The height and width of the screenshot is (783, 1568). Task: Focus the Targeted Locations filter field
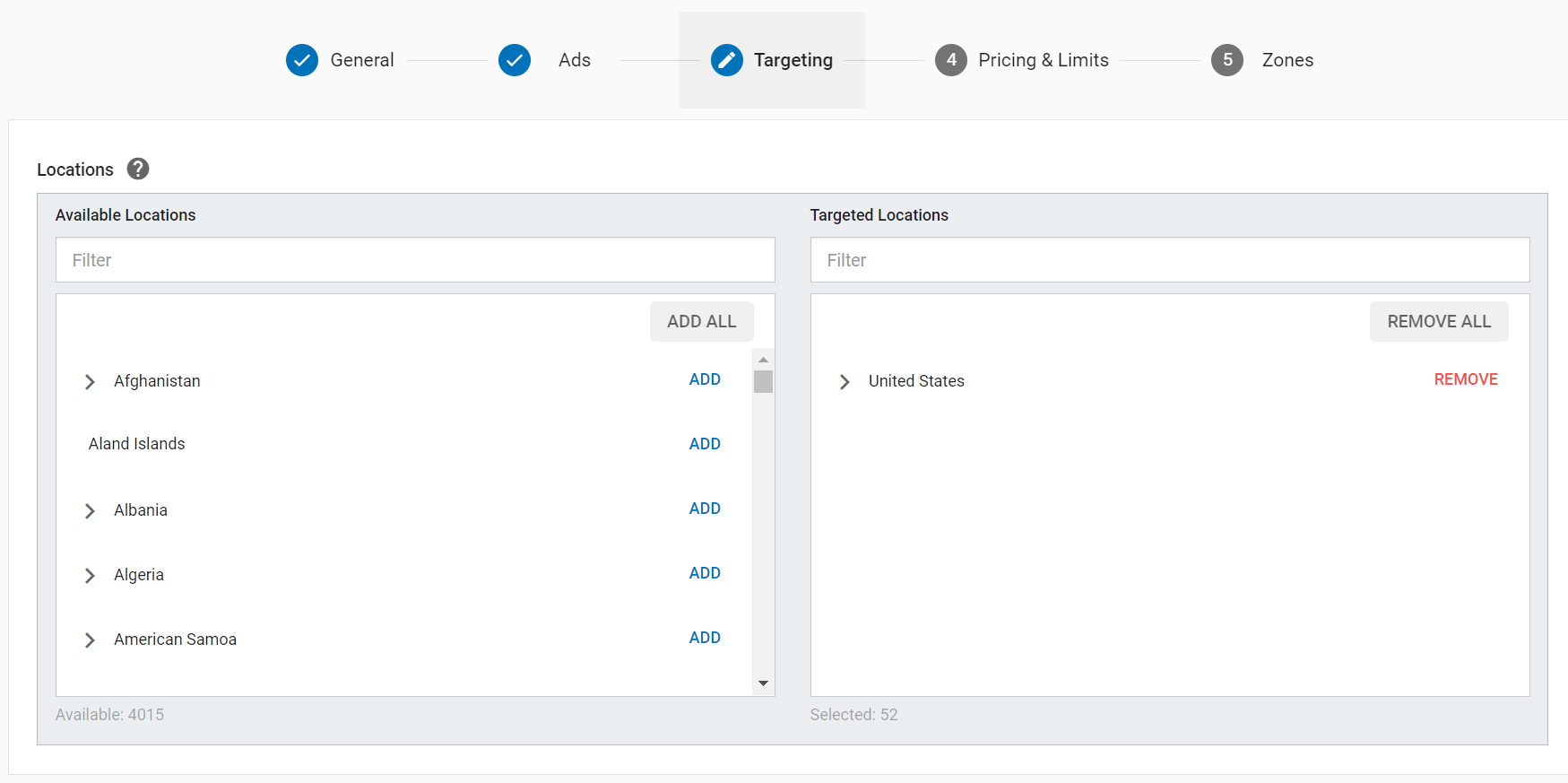(1169, 260)
